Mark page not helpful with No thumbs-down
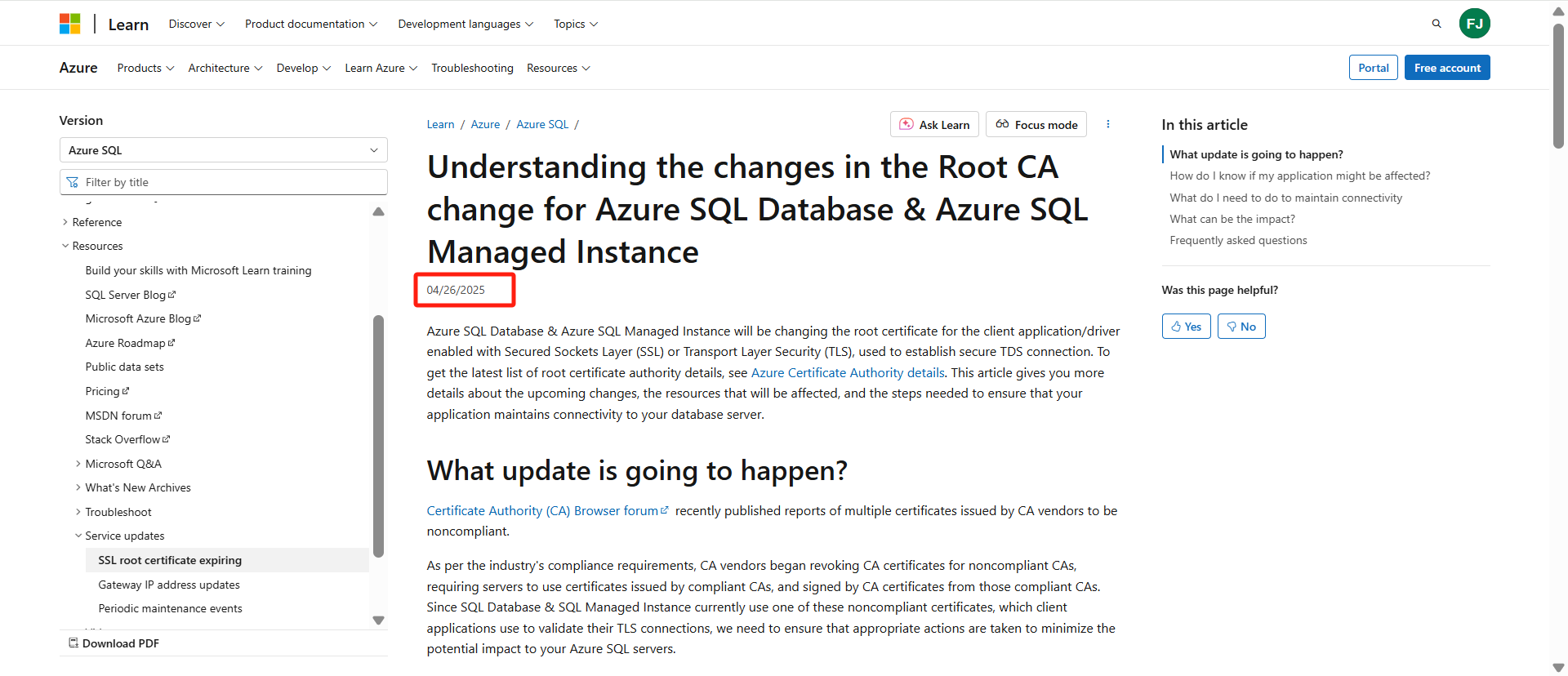 point(1241,327)
